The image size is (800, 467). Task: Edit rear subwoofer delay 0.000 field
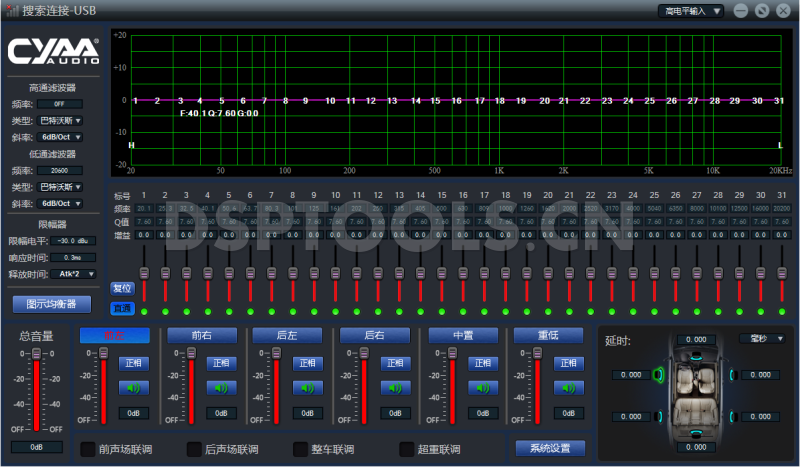(696, 447)
